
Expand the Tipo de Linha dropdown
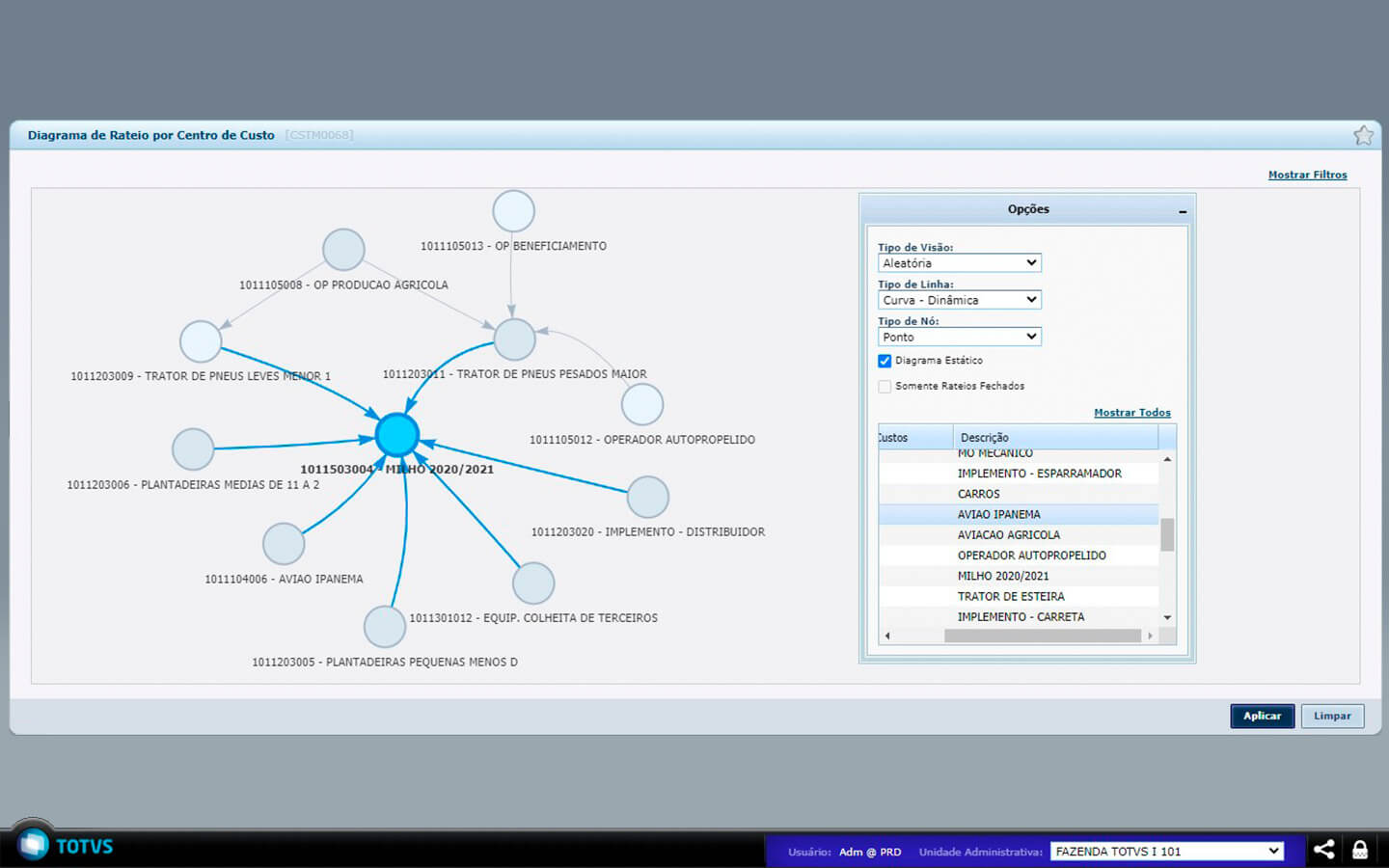point(959,300)
